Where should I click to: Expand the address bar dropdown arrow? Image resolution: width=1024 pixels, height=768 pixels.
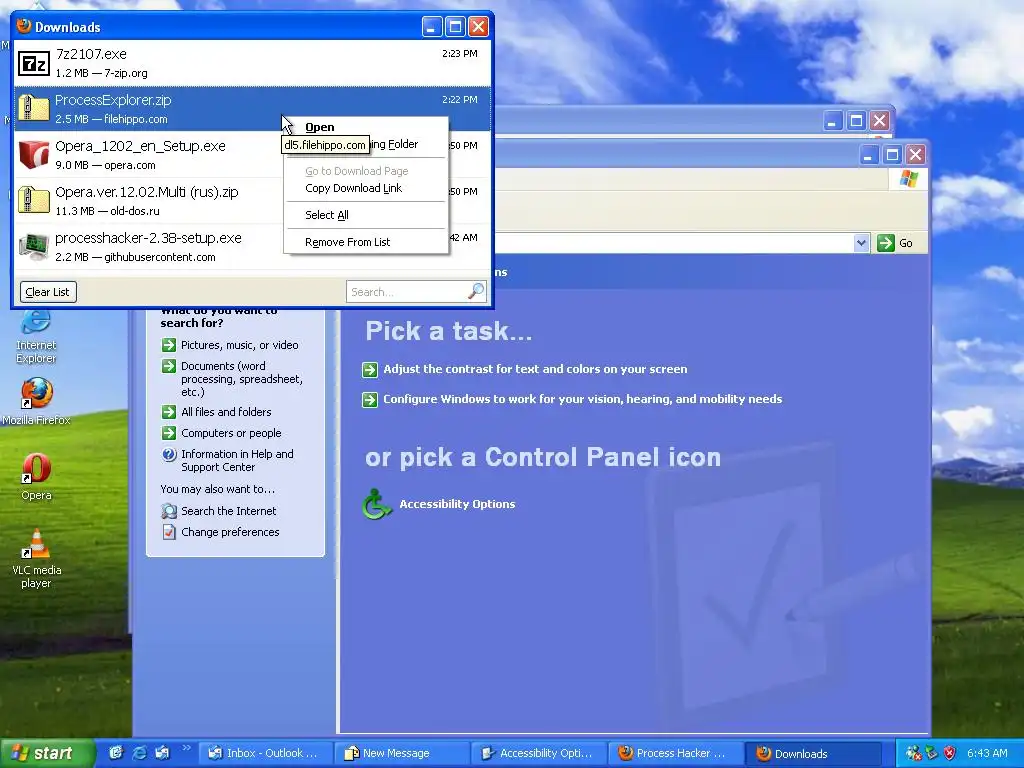coord(861,243)
